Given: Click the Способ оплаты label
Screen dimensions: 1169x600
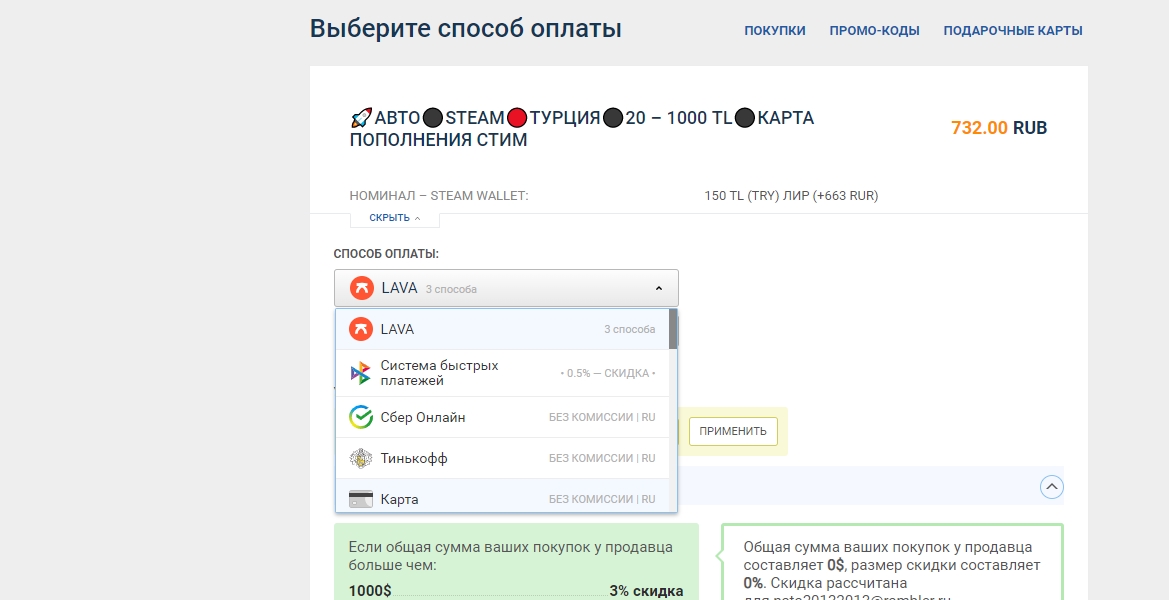Looking at the screenshot, I should 386,253.
